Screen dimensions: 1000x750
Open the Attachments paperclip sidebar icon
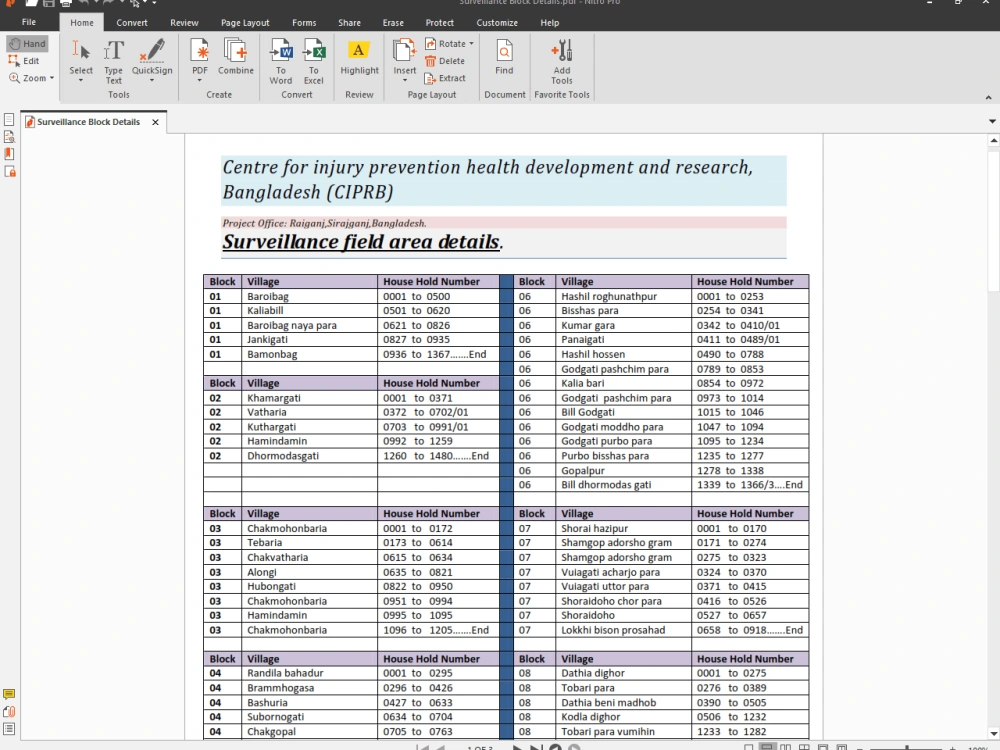tap(9, 712)
